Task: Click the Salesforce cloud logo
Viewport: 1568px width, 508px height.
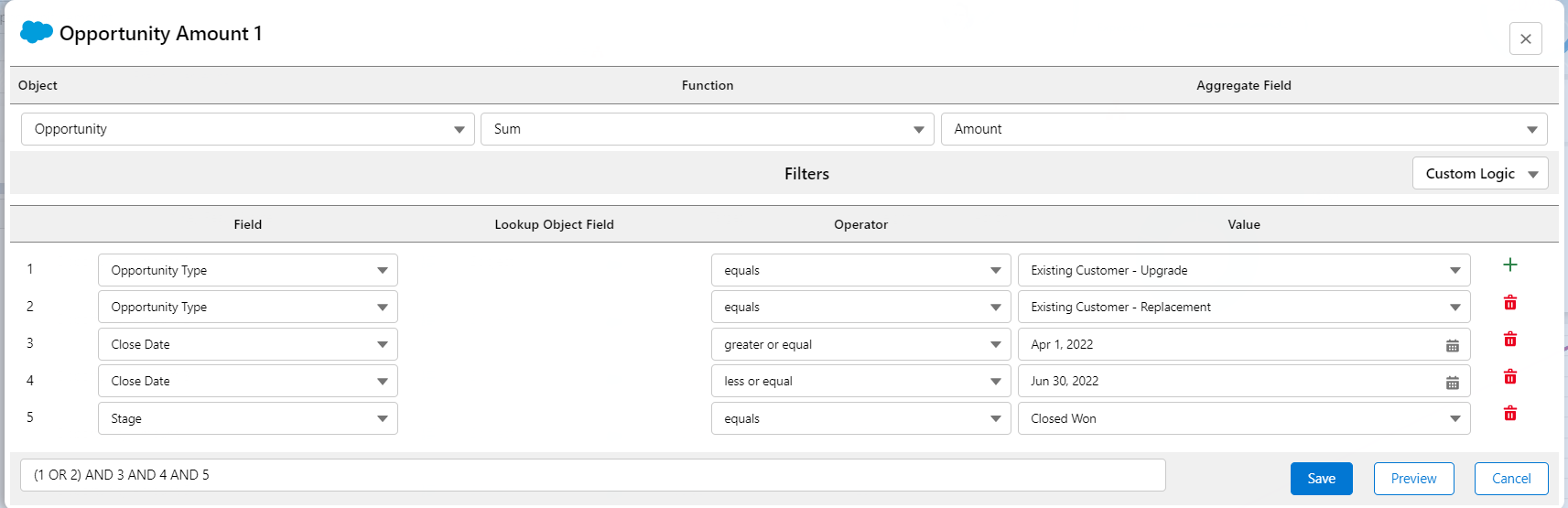Action: pos(37,32)
